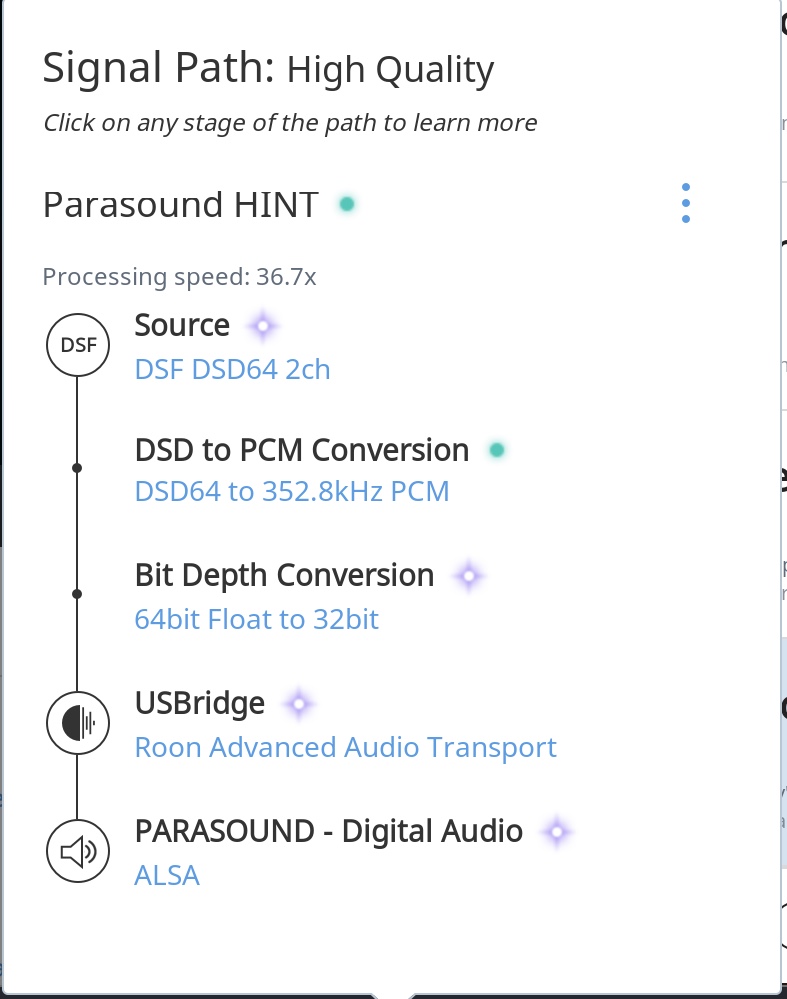Click the purple star beside USBridge
Screen dimensions: 787x999
tap(299, 704)
